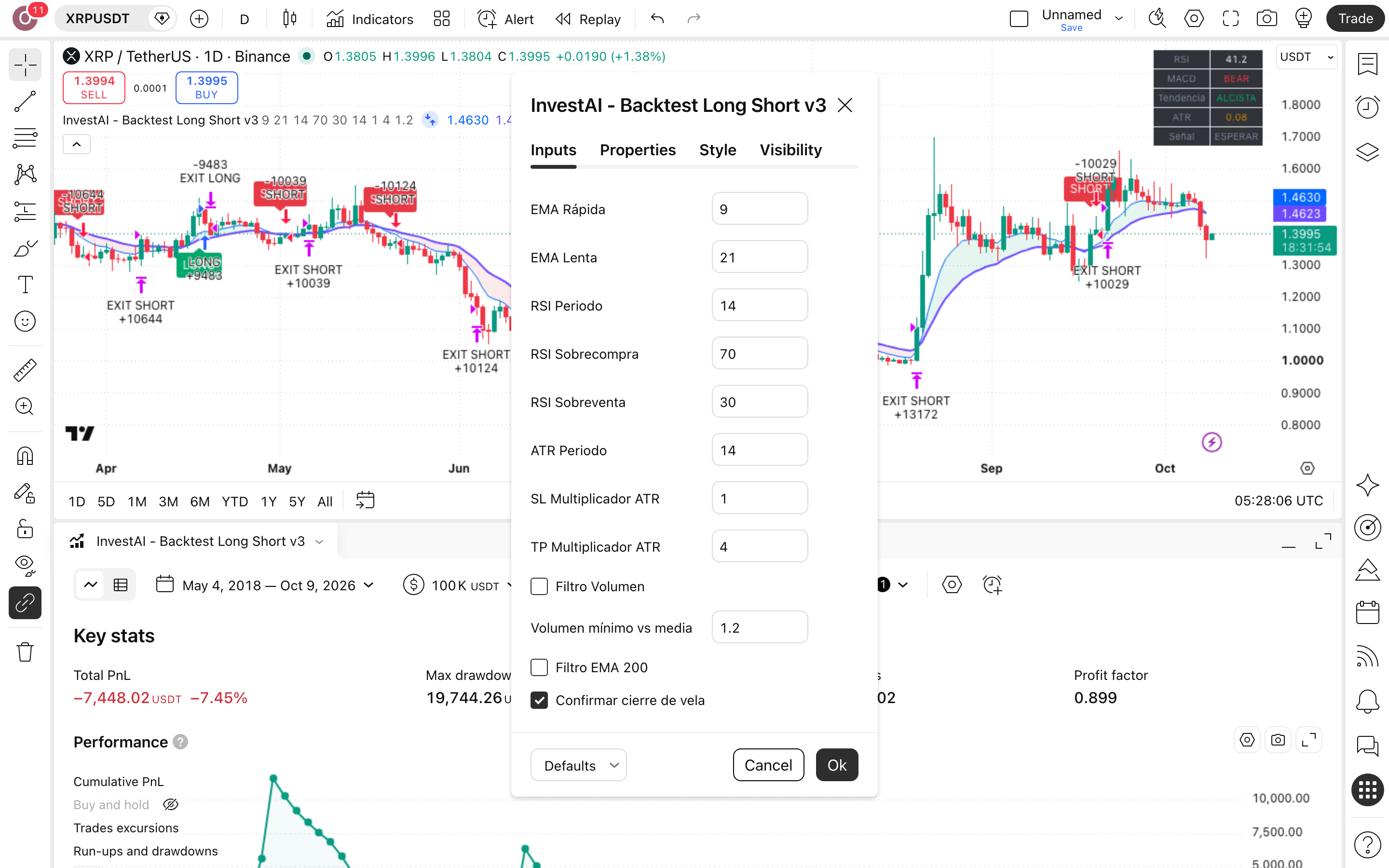Select the 1Y time range
This screenshot has width=1389, height=868.
269,501
